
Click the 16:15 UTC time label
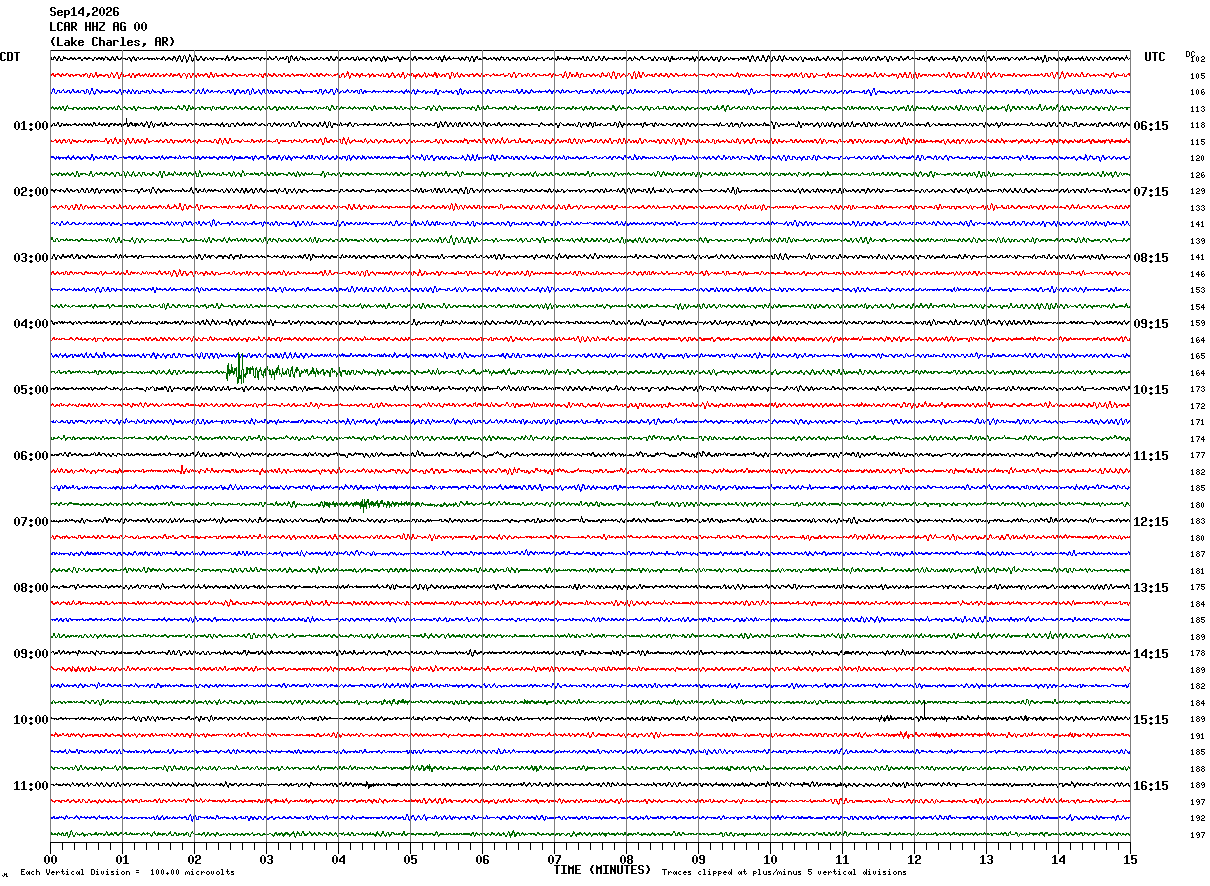[x=1151, y=786]
